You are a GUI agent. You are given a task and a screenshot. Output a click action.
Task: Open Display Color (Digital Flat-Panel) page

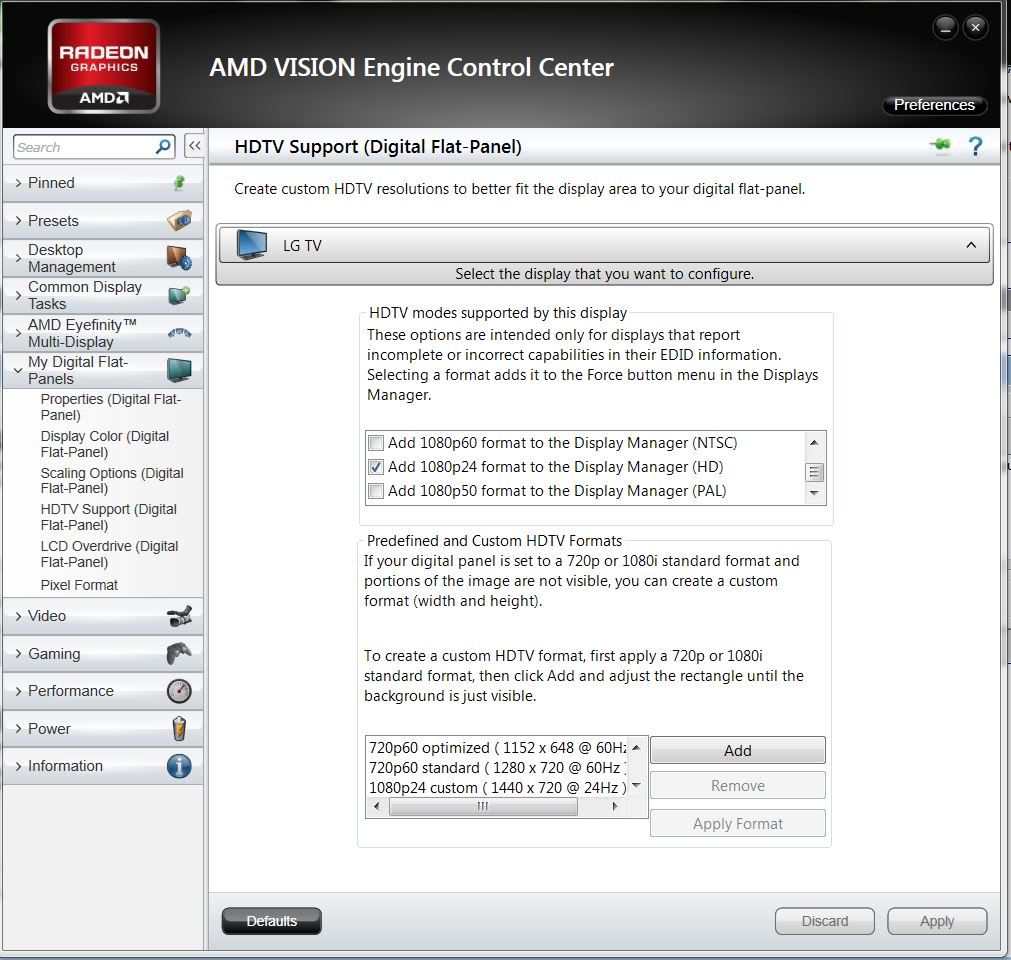tap(105, 444)
